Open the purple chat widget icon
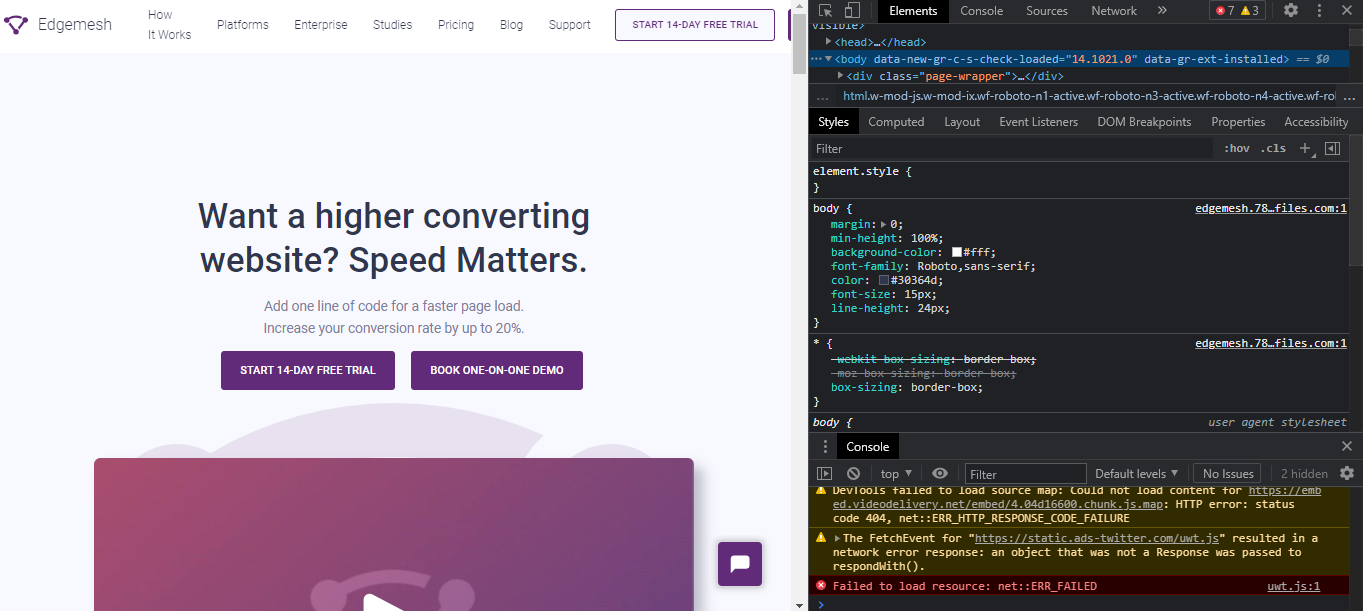 740,564
